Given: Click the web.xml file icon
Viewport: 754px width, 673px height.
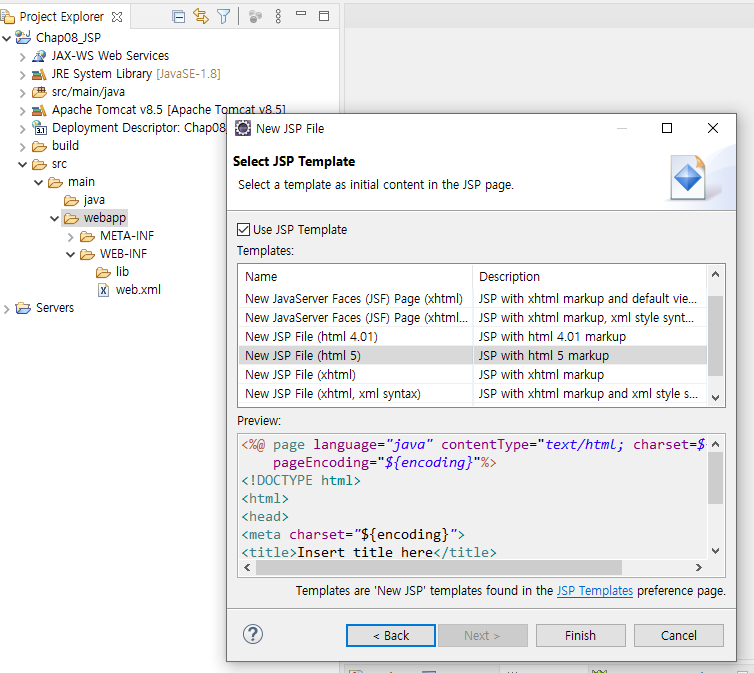Looking at the screenshot, I should [x=103, y=290].
